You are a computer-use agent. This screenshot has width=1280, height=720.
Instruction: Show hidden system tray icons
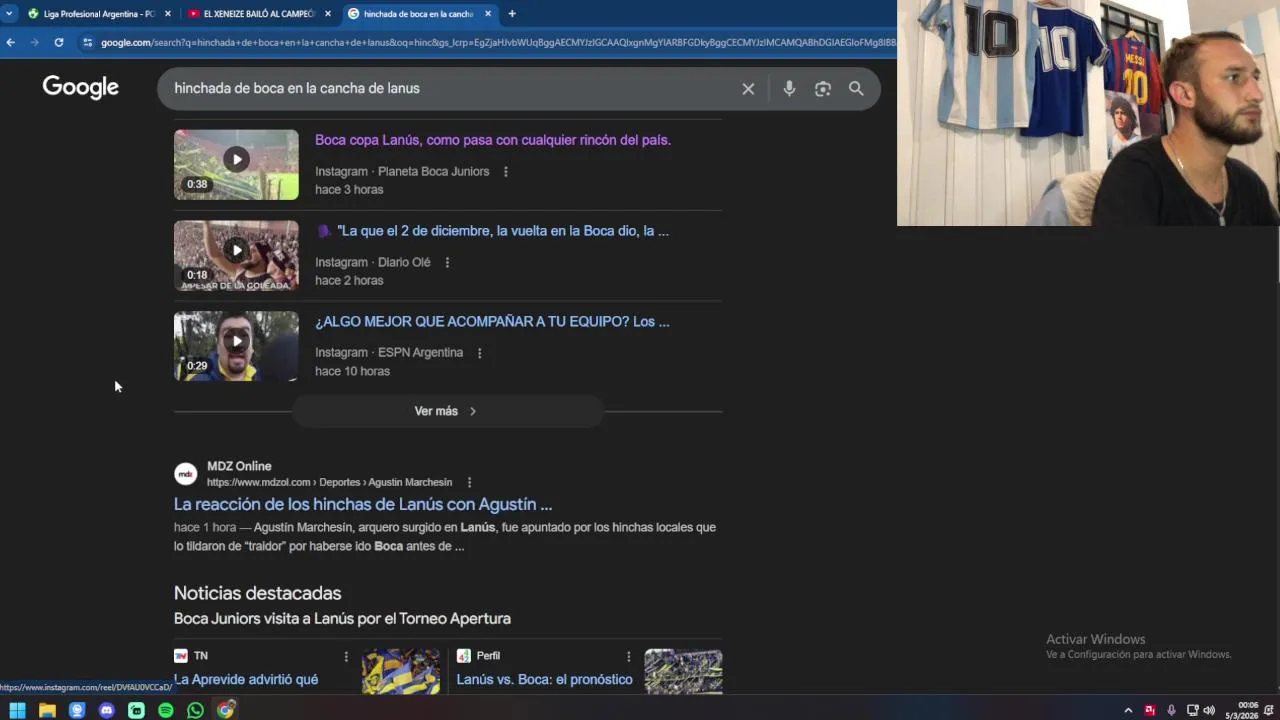(1128, 710)
